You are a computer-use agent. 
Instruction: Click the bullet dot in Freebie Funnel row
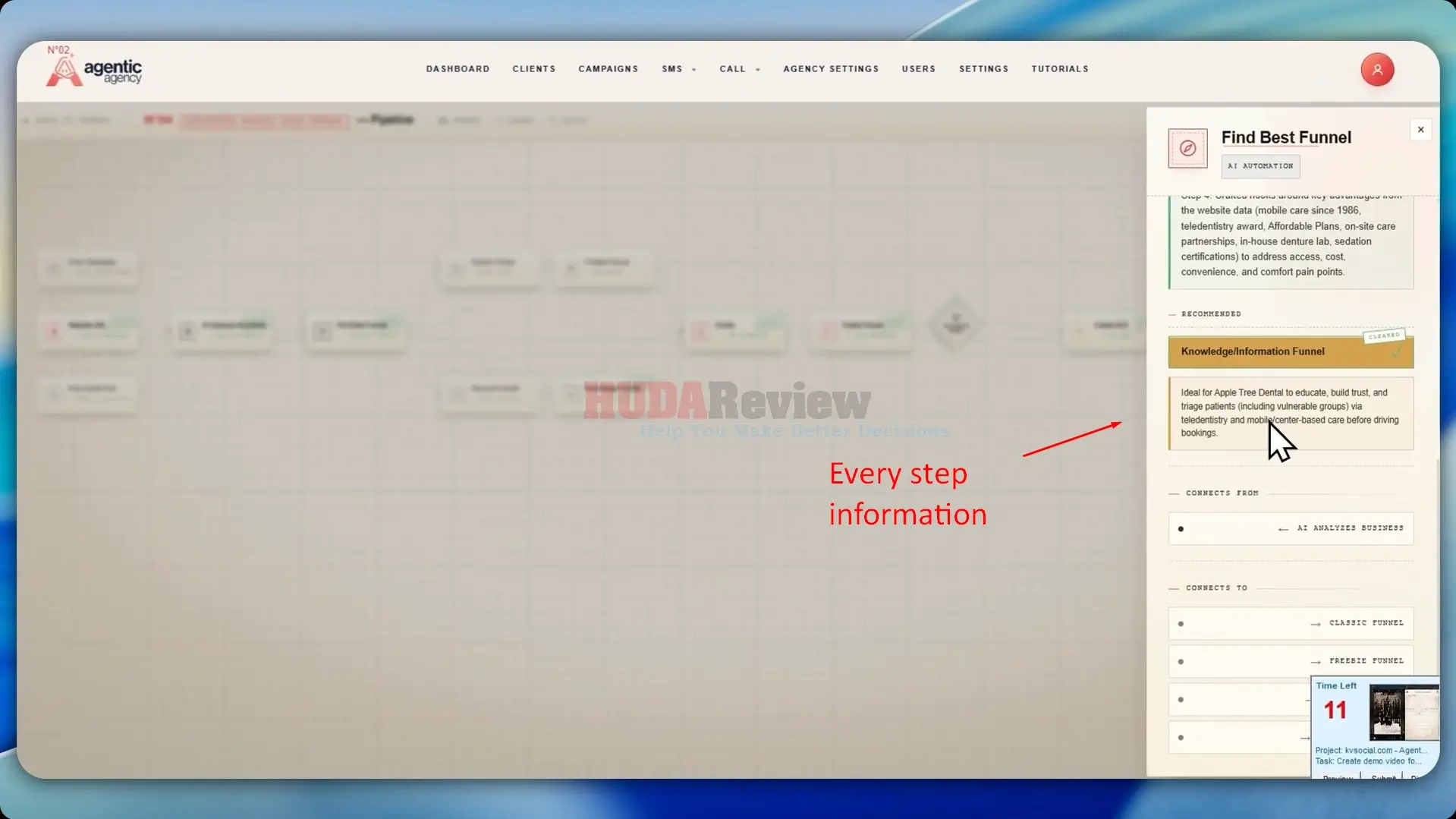tap(1181, 662)
